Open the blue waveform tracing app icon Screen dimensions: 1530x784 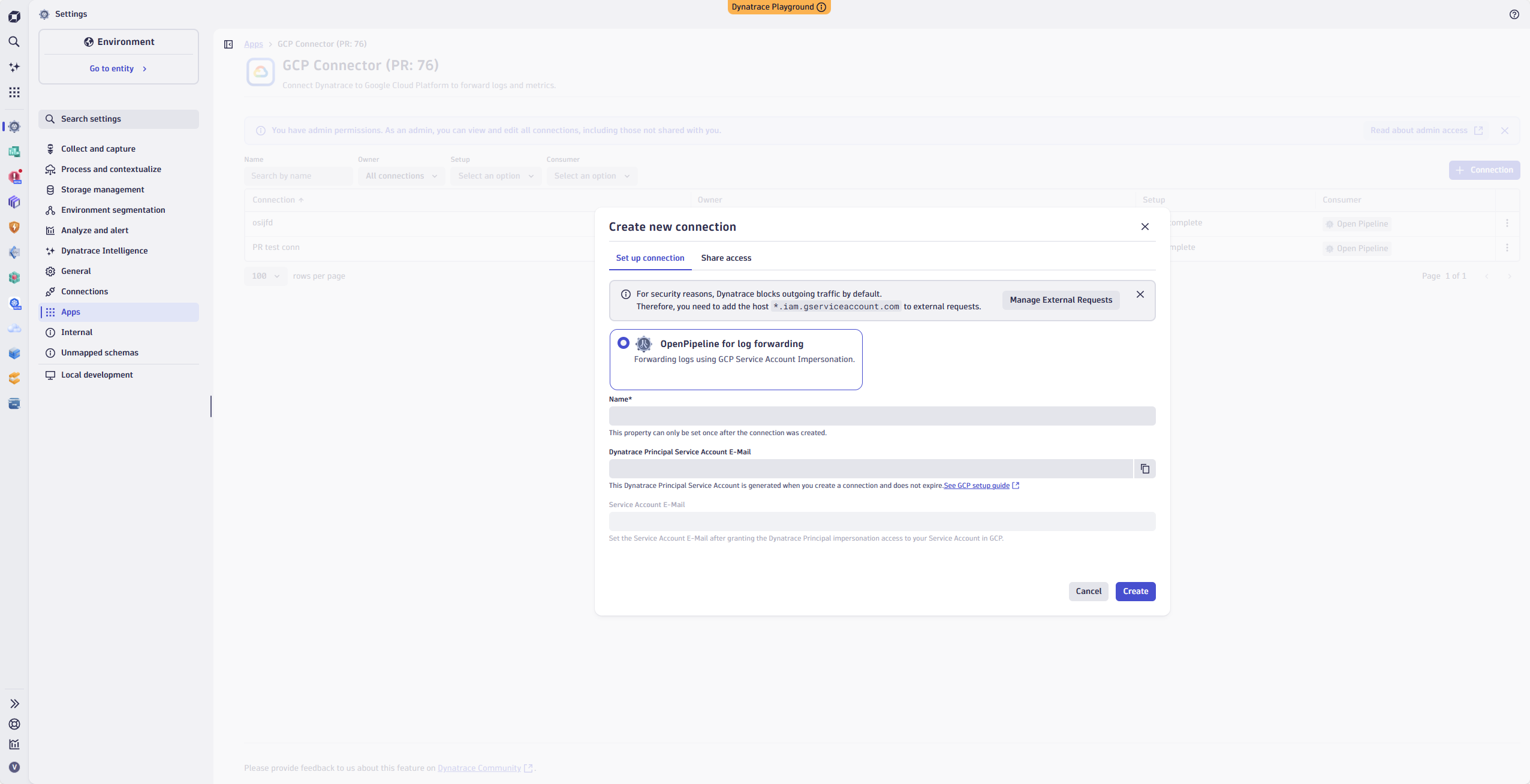point(14,252)
